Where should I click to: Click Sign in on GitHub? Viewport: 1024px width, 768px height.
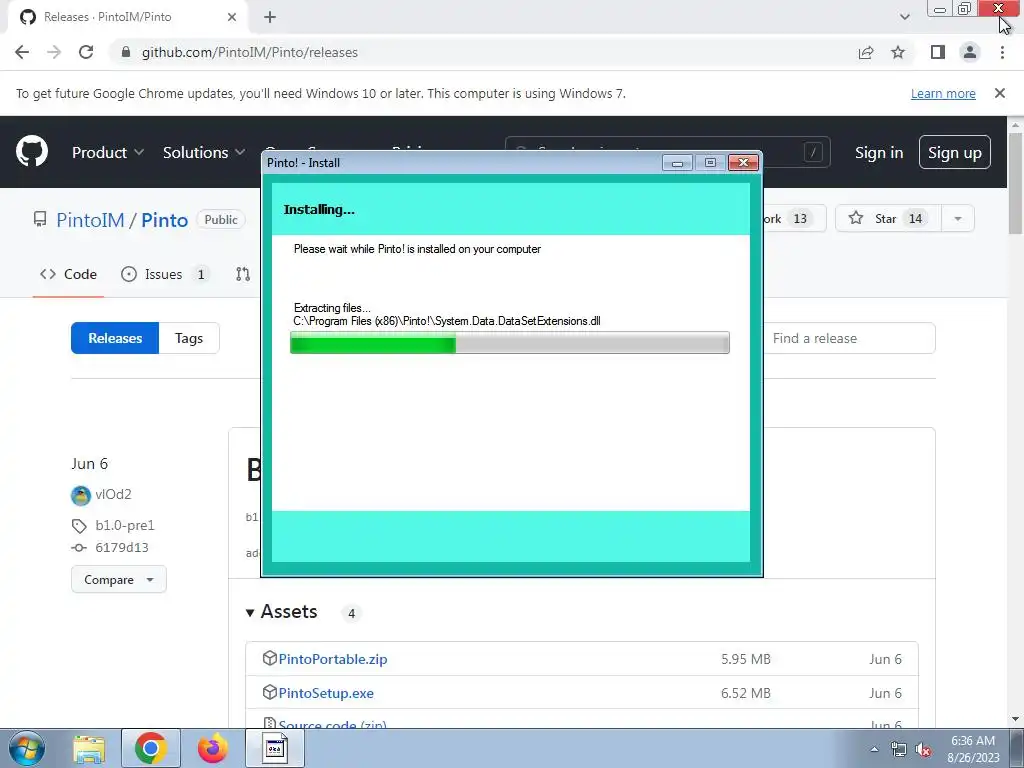click(878, 152)
